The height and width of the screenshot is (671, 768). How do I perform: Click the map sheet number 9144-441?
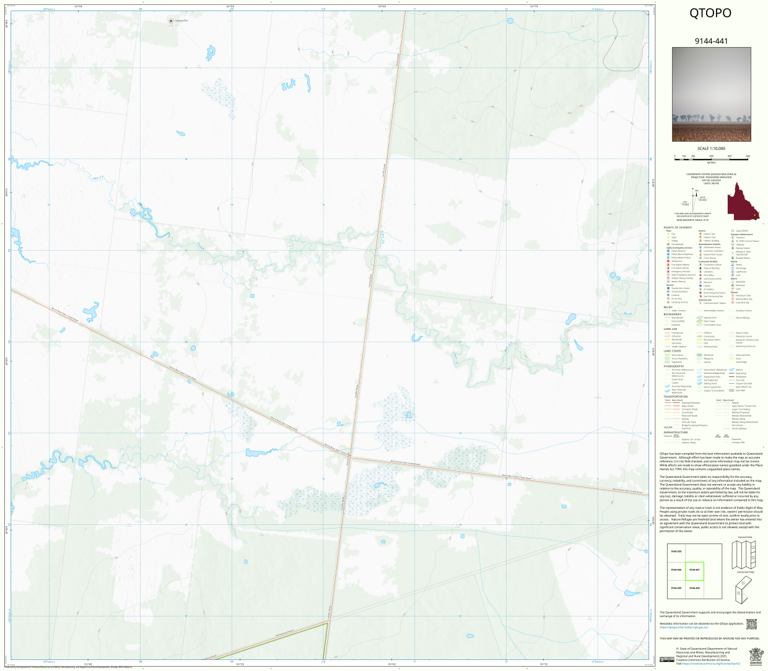[x=711, y=41]
